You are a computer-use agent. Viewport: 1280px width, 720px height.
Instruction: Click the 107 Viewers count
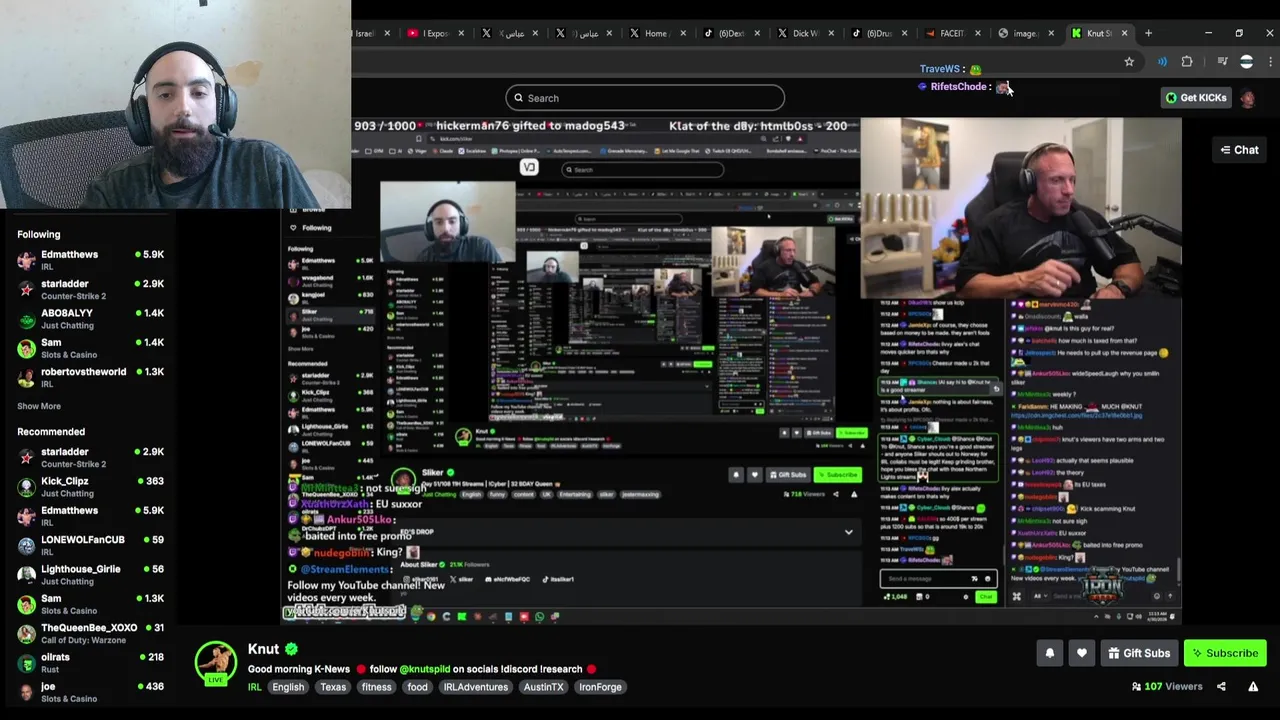[1167, 687]
